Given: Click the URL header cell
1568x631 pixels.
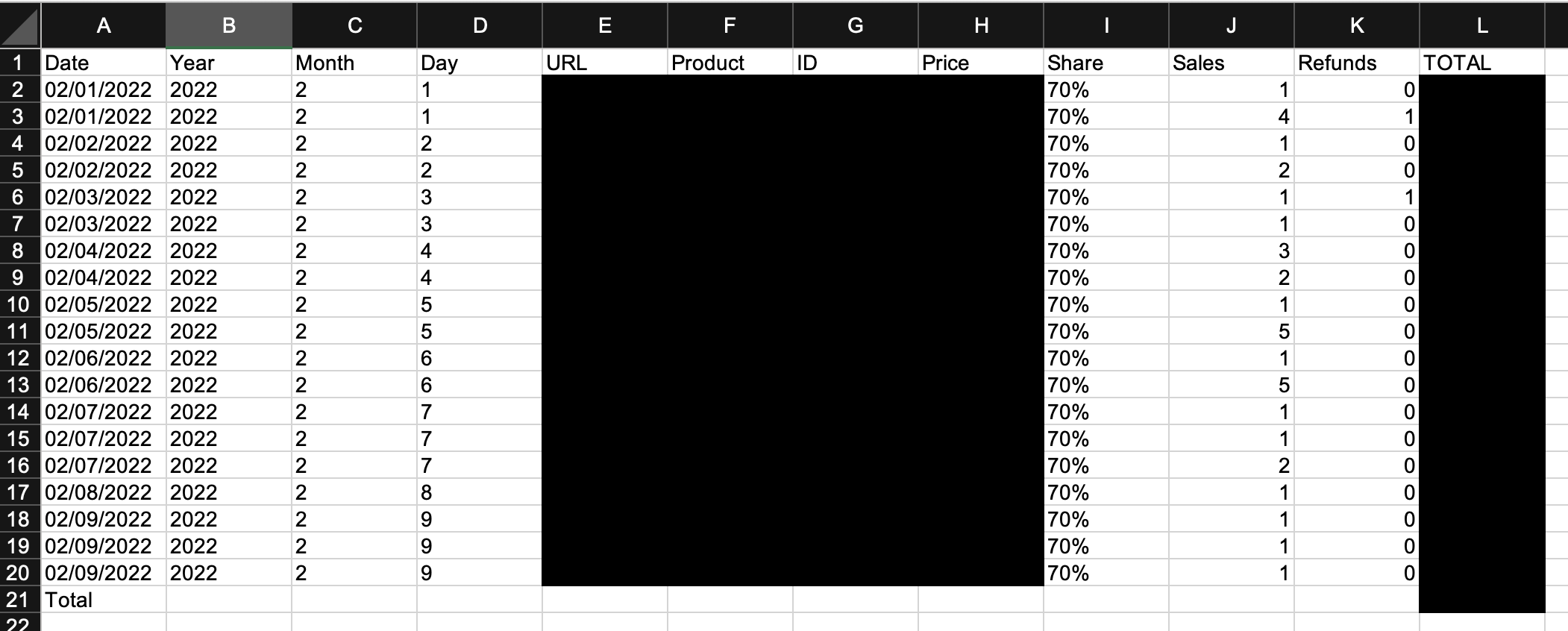Looking at the screenshot, I should pyautogui.click(x=605, y=63).
